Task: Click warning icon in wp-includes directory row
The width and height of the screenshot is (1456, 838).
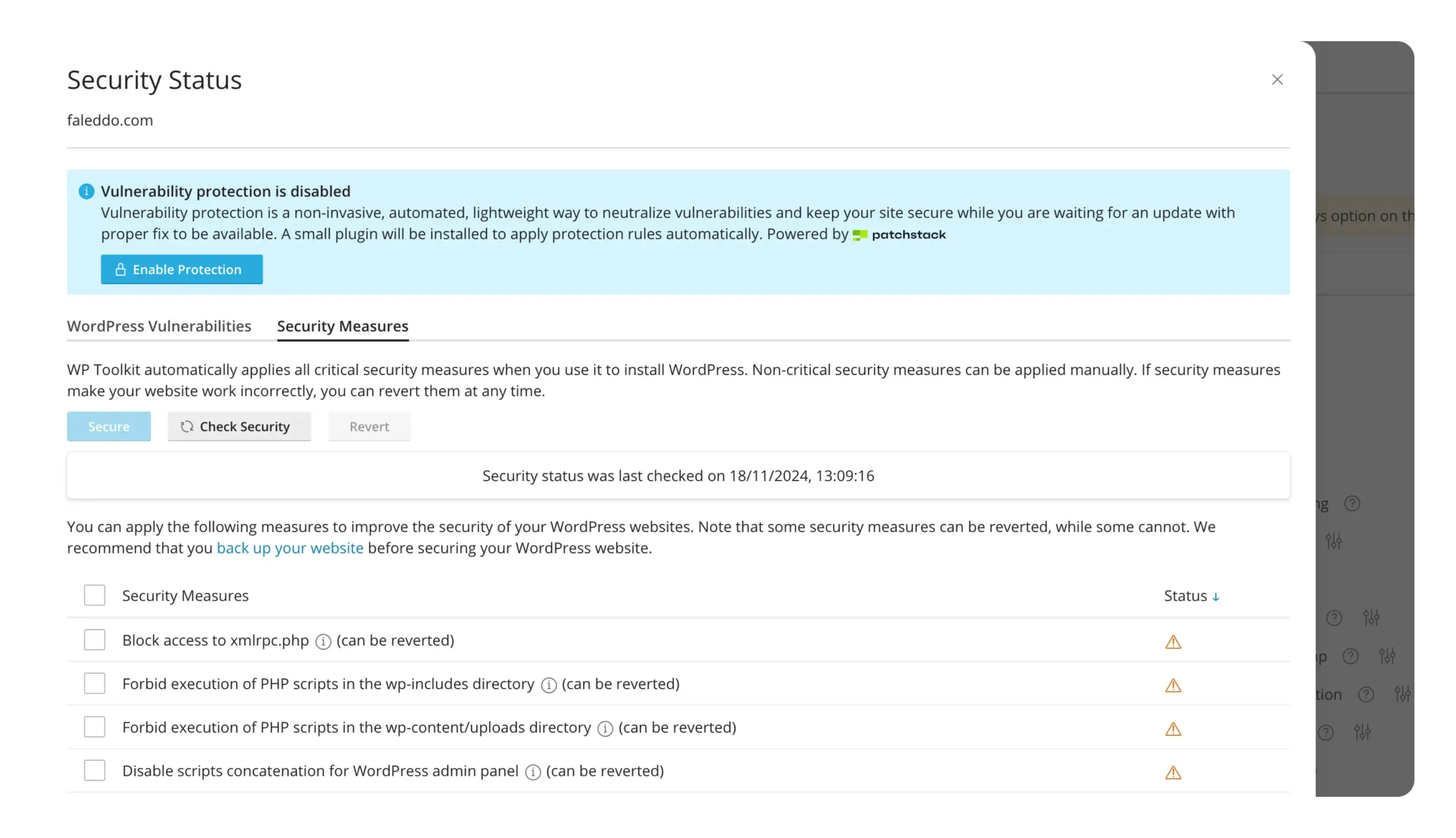Action: [x=1173, y=685]
